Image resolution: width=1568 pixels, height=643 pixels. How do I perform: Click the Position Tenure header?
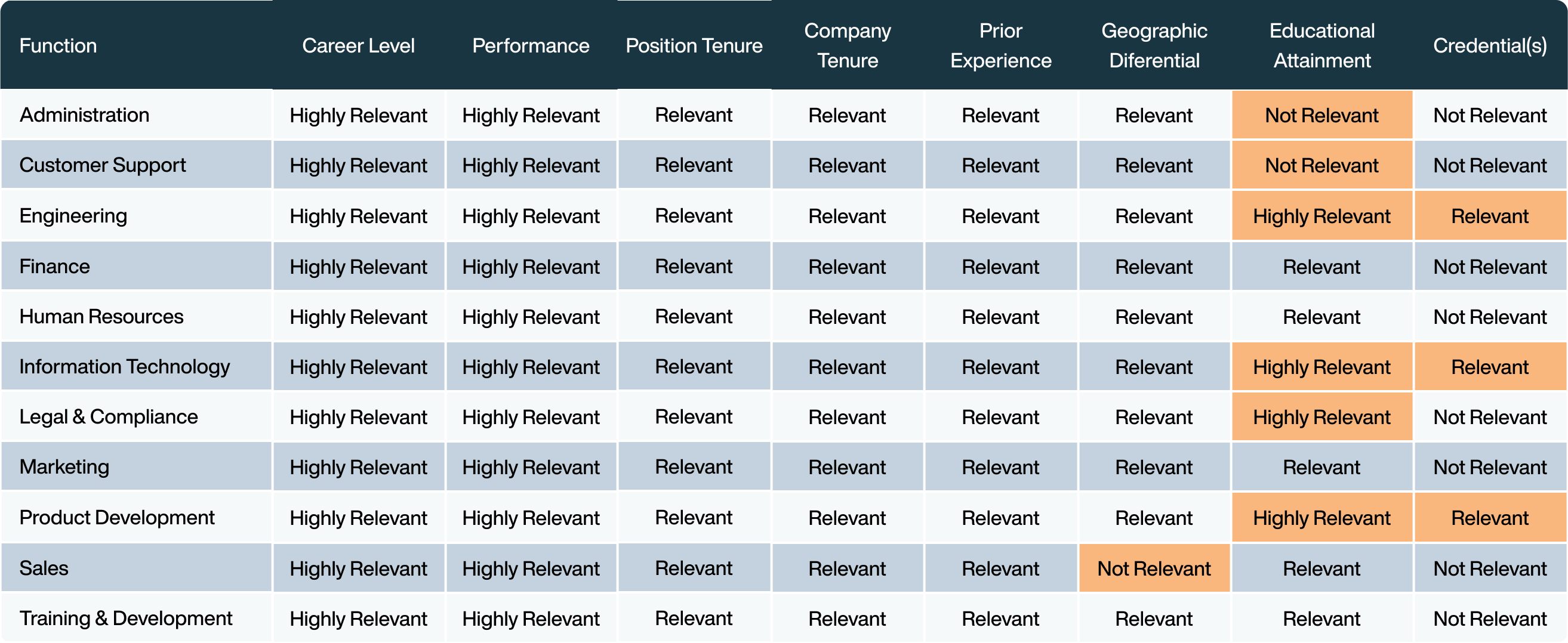pos(694,45)
